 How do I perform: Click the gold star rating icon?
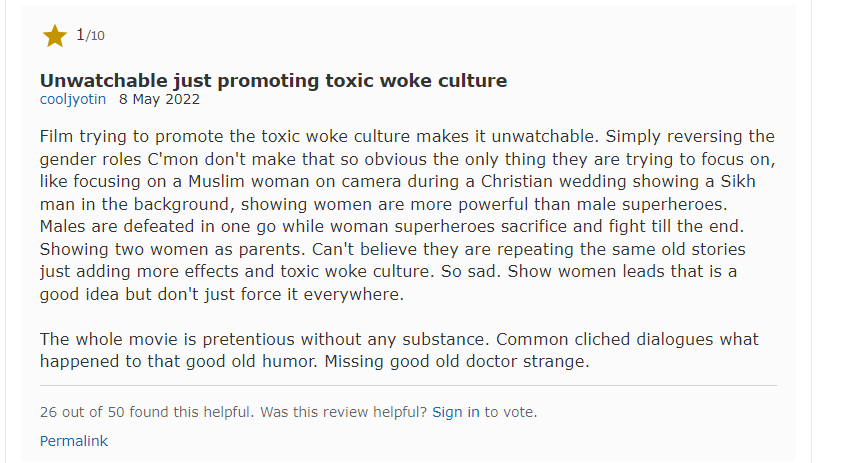coord(54,36)
